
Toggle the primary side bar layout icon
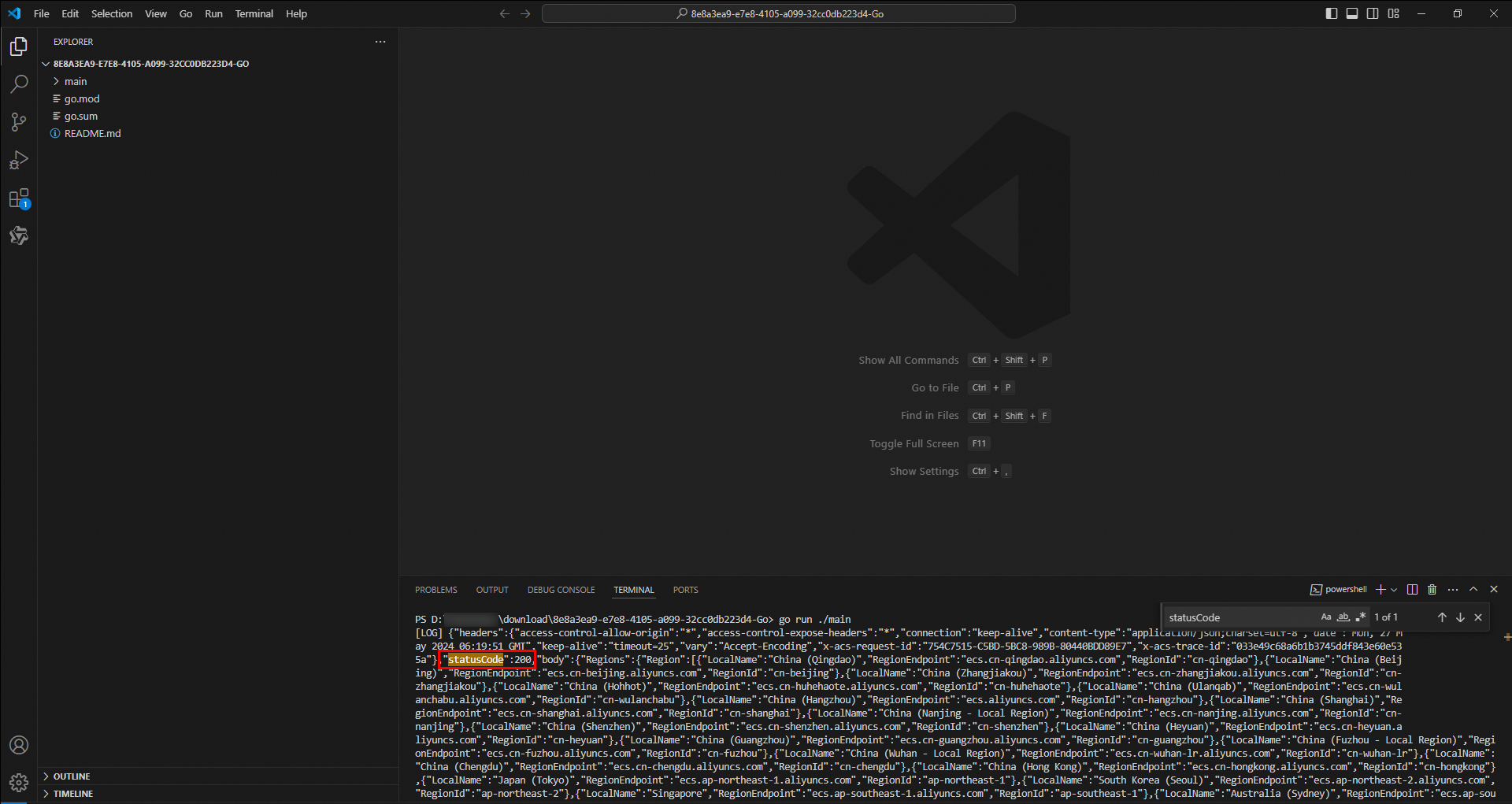(1332, 13)
